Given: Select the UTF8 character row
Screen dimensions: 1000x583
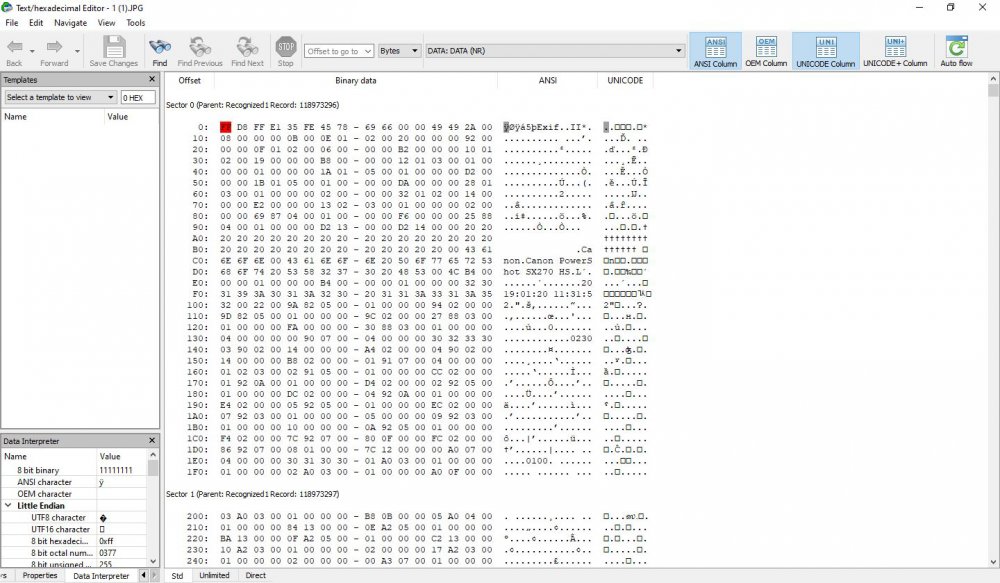Looking at the screenshot, I should [x=74, y=517].
